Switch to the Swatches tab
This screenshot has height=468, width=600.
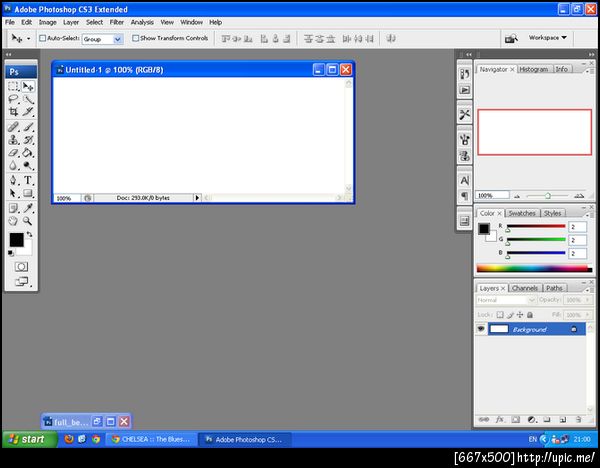[x=522, y=213]
